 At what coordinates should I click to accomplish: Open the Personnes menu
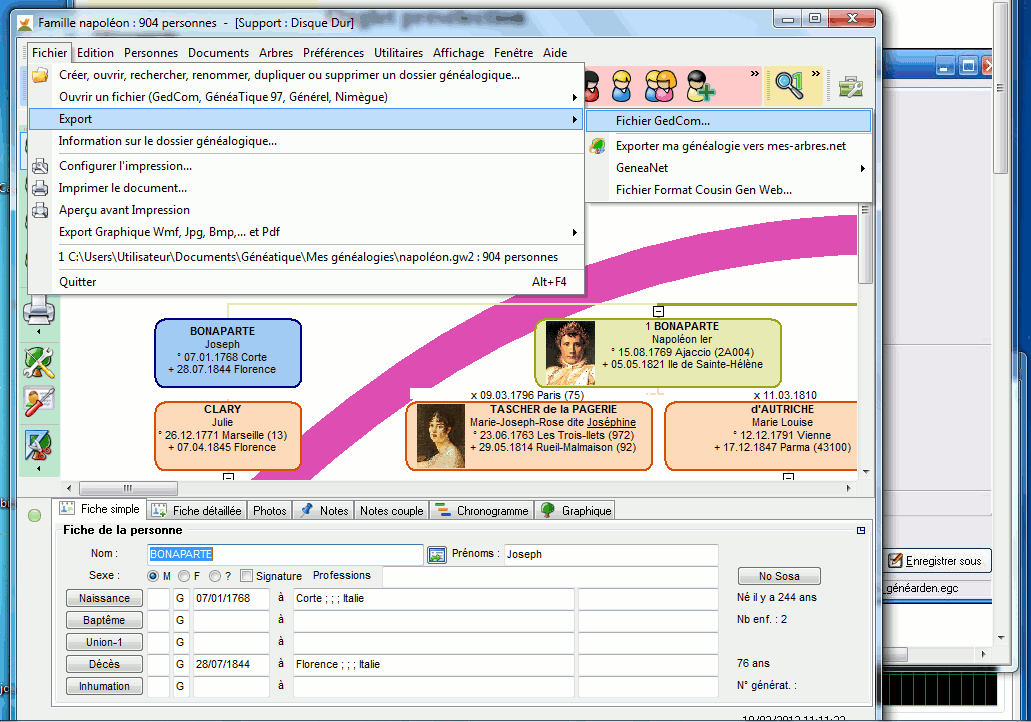(x=151, y=53)
